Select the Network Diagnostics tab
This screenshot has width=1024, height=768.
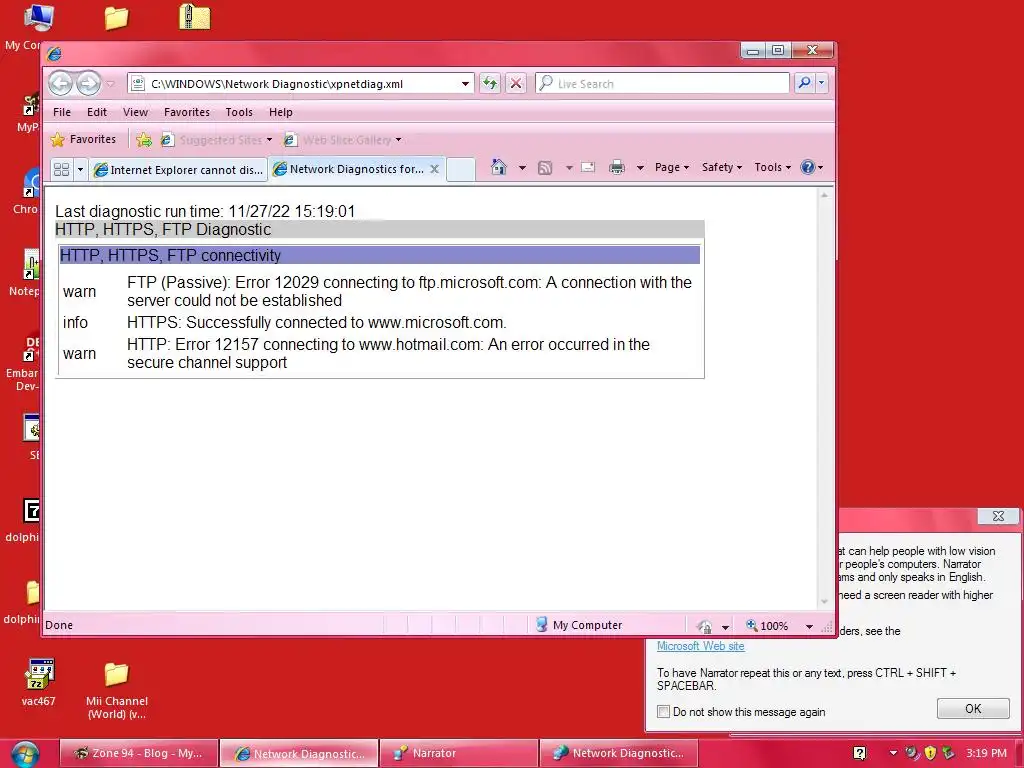[349, 169]
